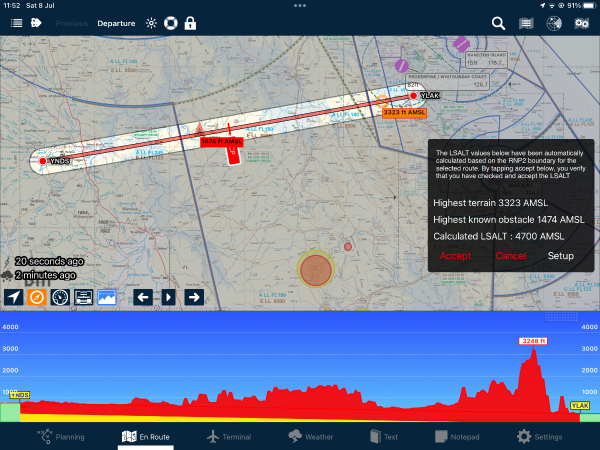The width and height of the screenshot is (600, 450).
Task: Expand panel with small right arrow
Action: pyautogui.click(x=168, y=297)
